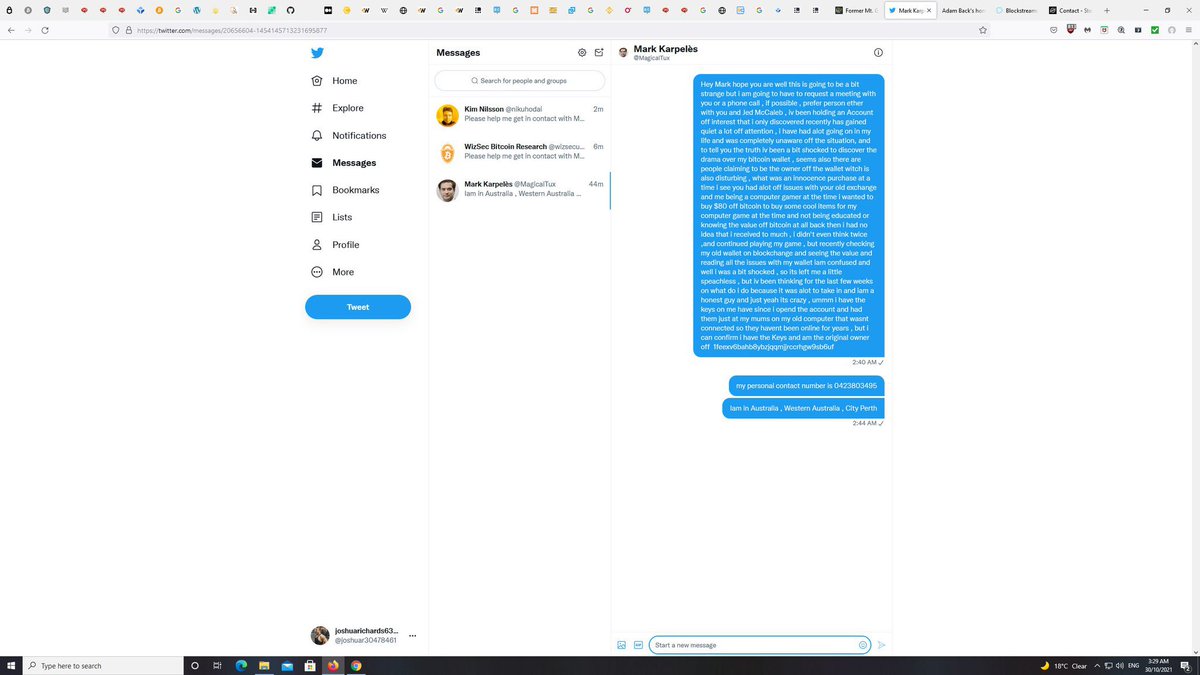Click the 2:40 AM message timestamp
This screenshot has height=675, width=1200.
click(865, 362)
